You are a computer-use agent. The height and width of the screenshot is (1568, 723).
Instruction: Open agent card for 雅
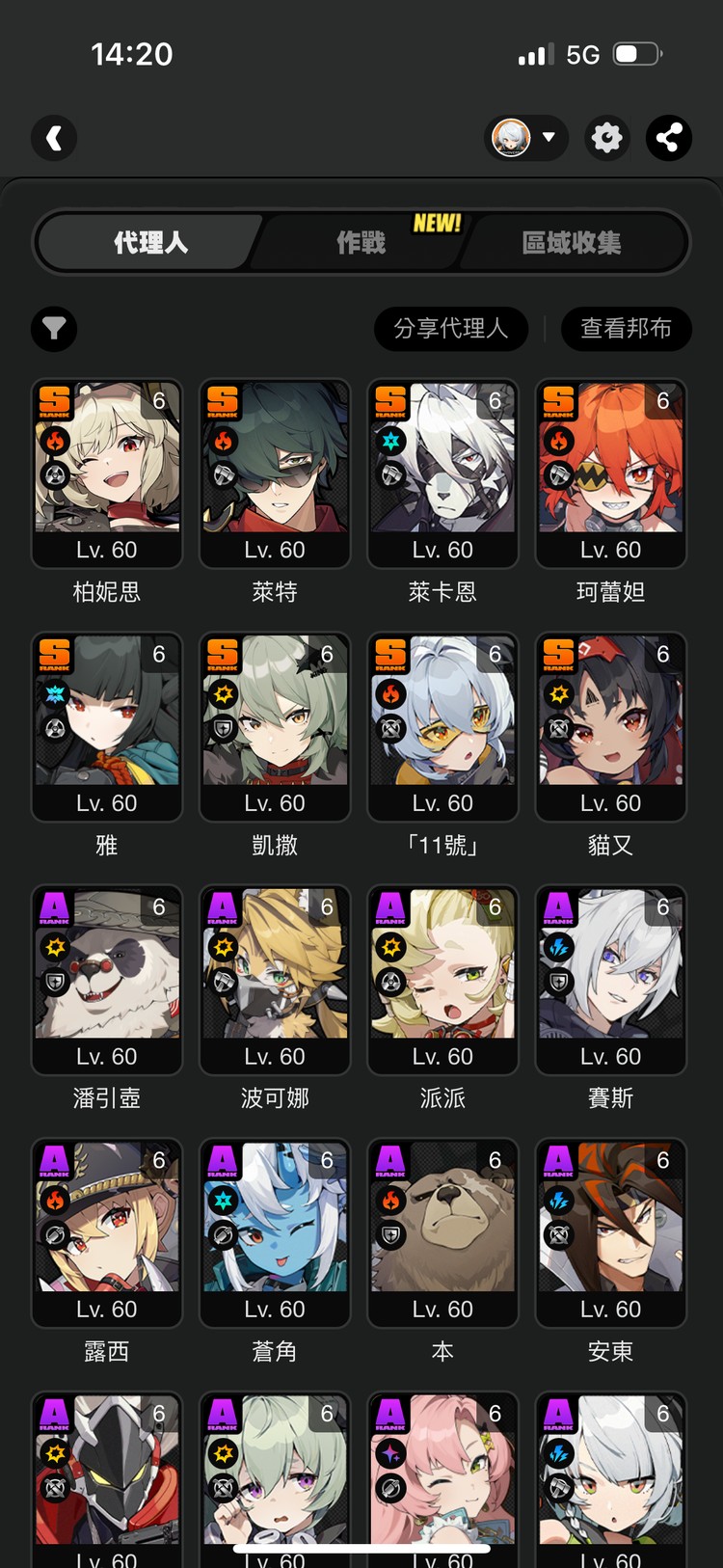pos(107,727)
